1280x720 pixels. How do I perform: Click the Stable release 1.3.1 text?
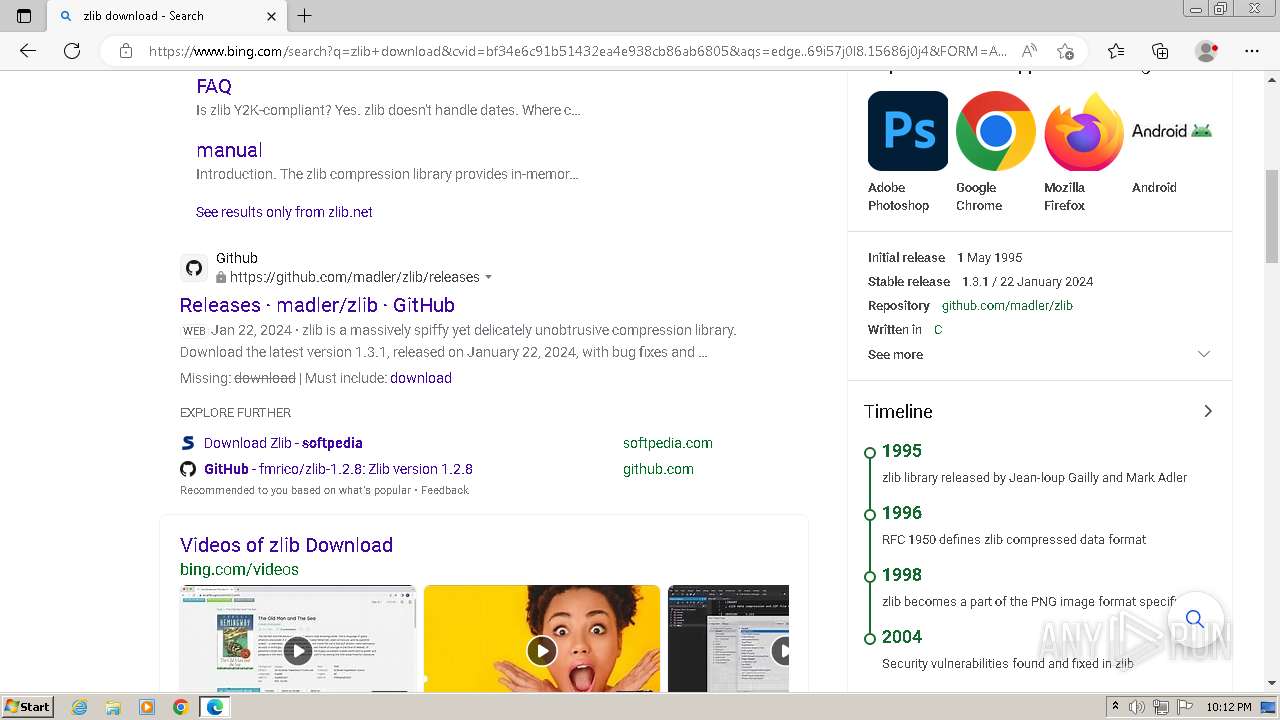point(980,282)
